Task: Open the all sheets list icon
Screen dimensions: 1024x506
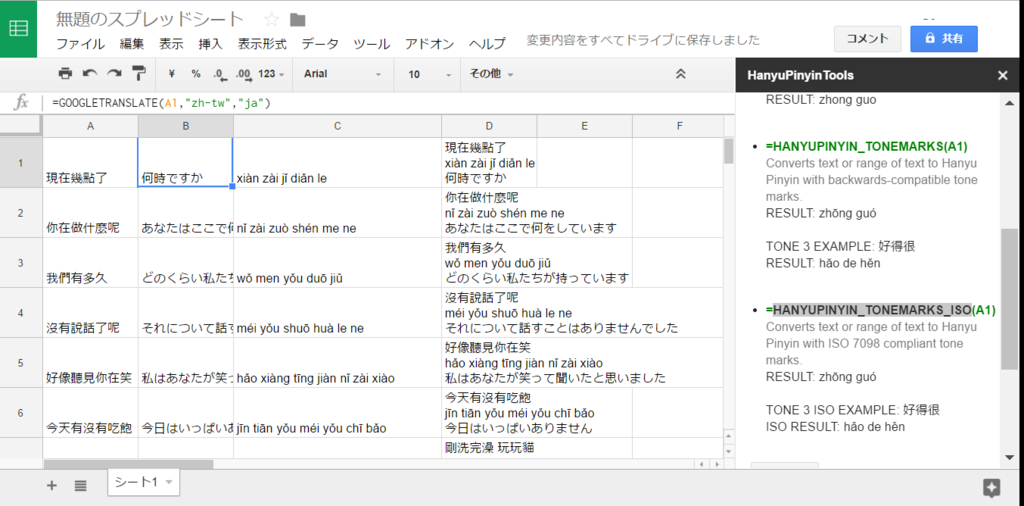Action: click(x=80, y=485)
